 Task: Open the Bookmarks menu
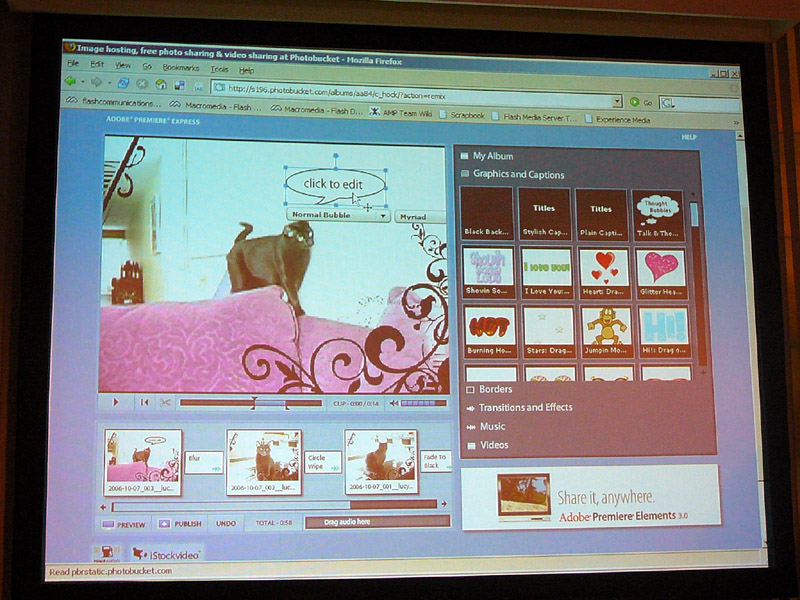pos(181,67)
